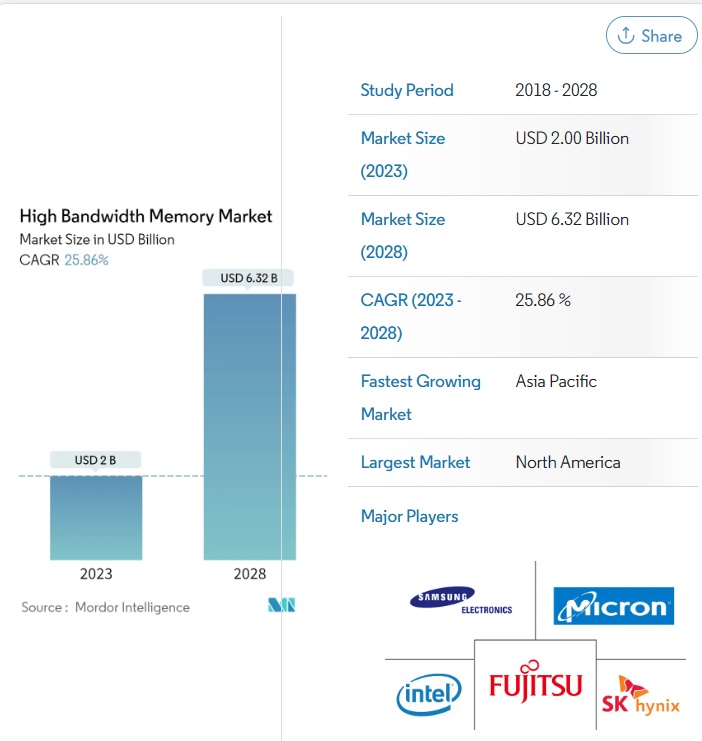Select the 2028 bar in the chart
This screenshot has height=741, width=702.
pos(250,427)
